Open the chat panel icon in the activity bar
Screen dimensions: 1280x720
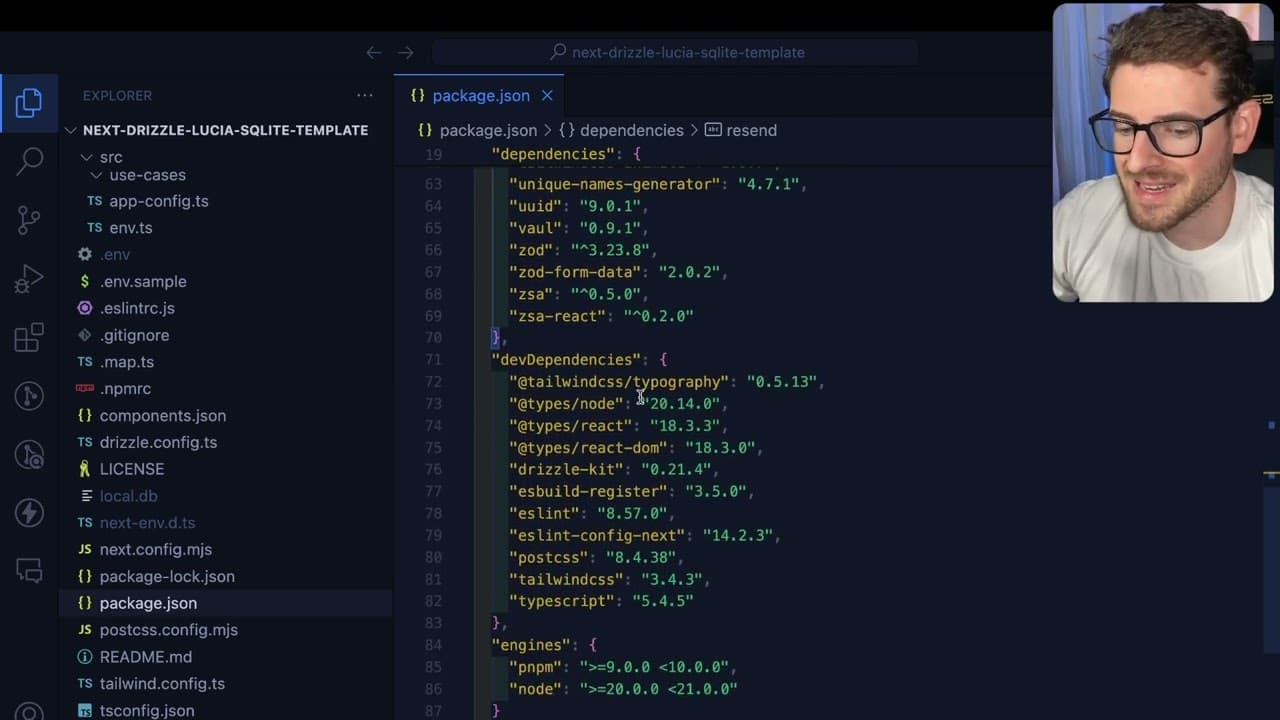(x=29, y=570)
